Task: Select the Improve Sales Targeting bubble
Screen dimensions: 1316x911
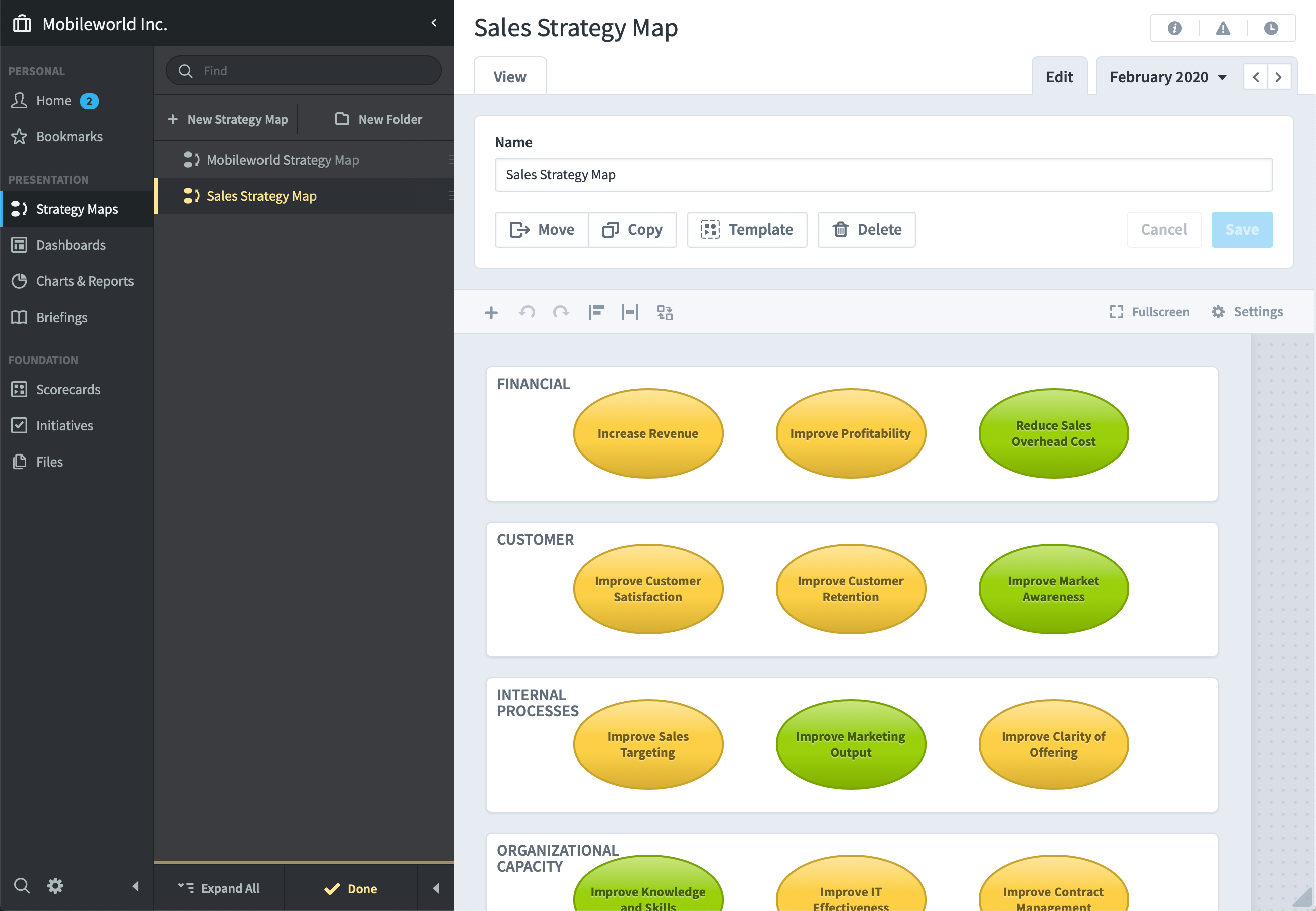Action: tap(648, 745)
